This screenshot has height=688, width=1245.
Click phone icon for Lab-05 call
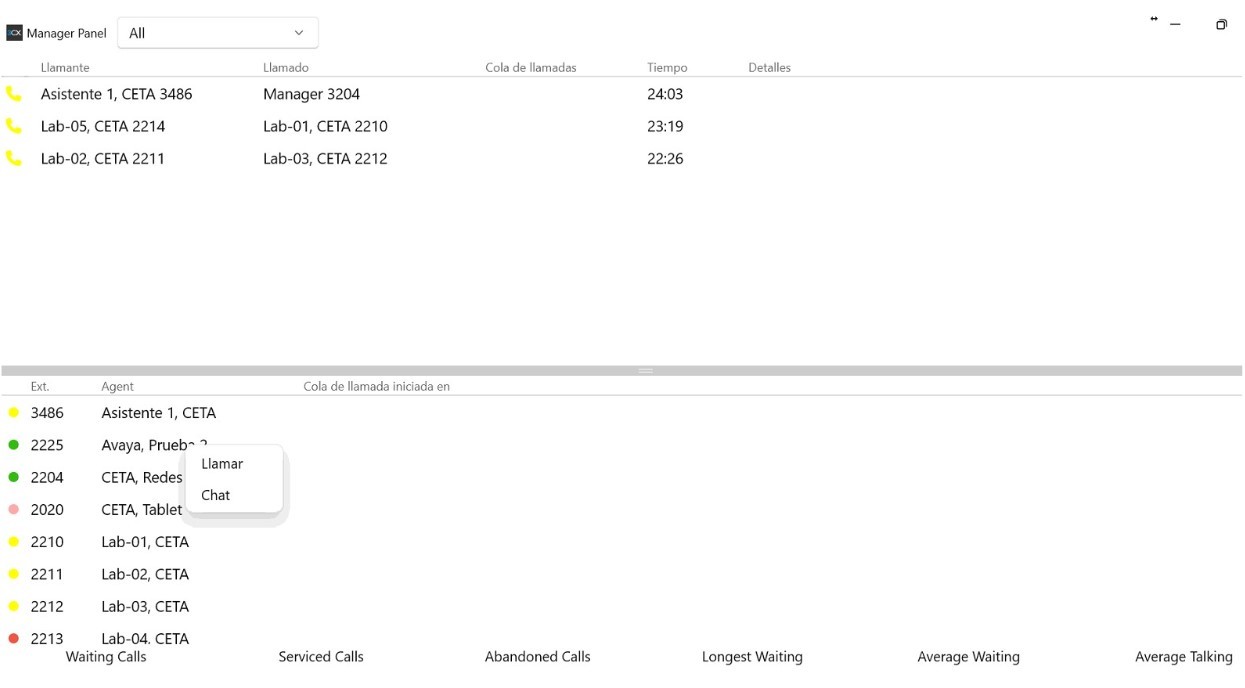(13, 126)
